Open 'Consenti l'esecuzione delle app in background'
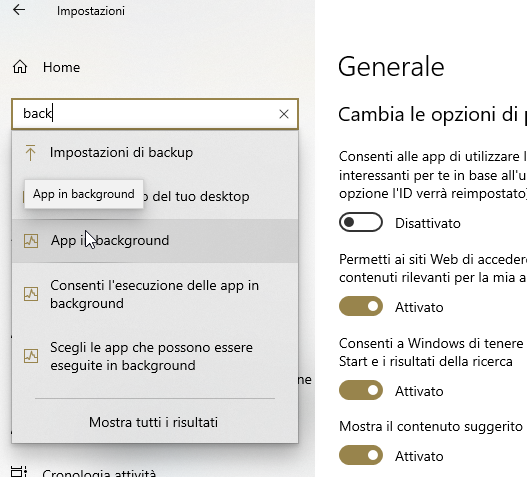Viewport: 527px width, 477px height. [155, 294]
